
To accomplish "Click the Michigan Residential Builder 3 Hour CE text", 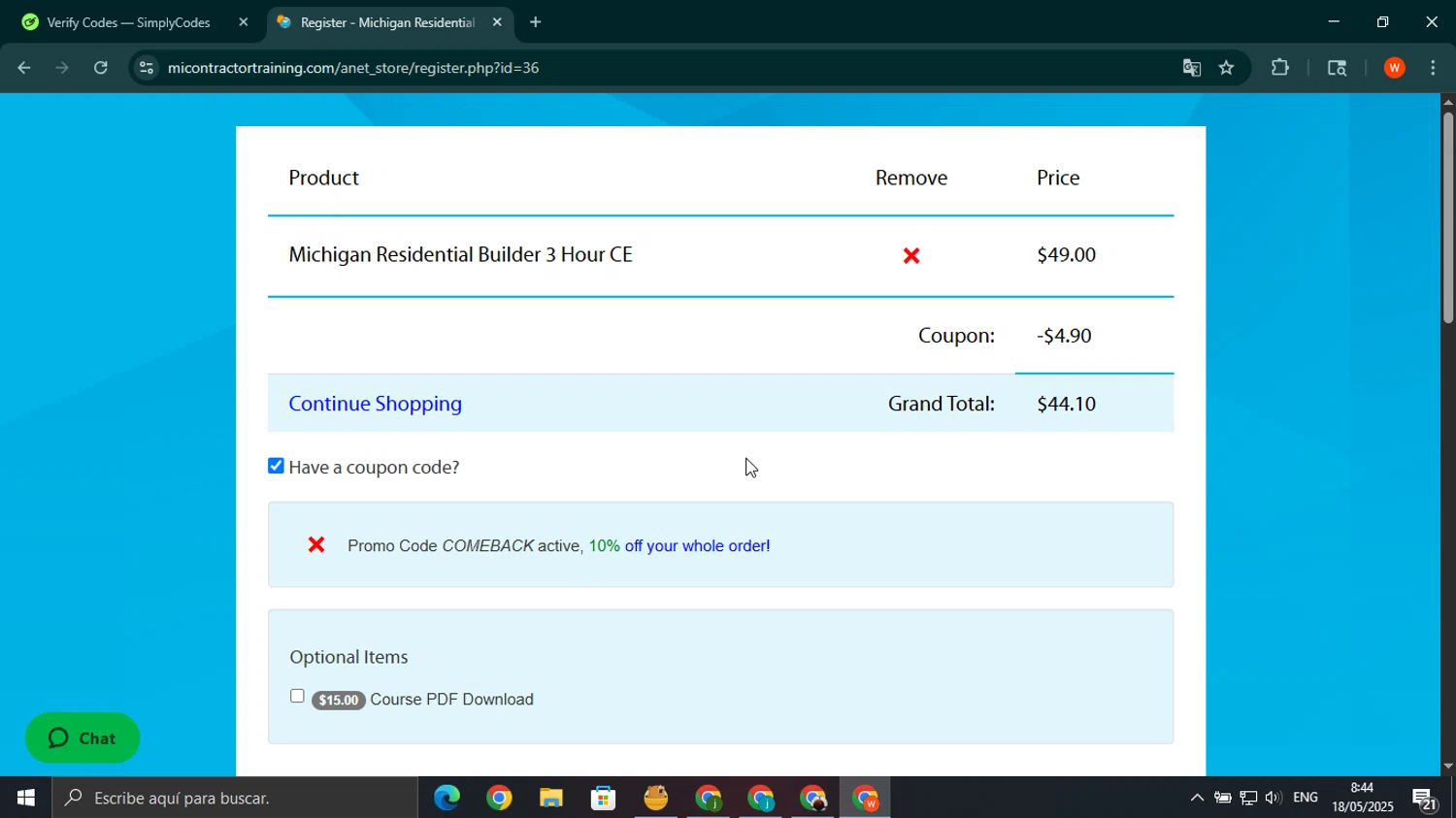I will pos(460,254).
